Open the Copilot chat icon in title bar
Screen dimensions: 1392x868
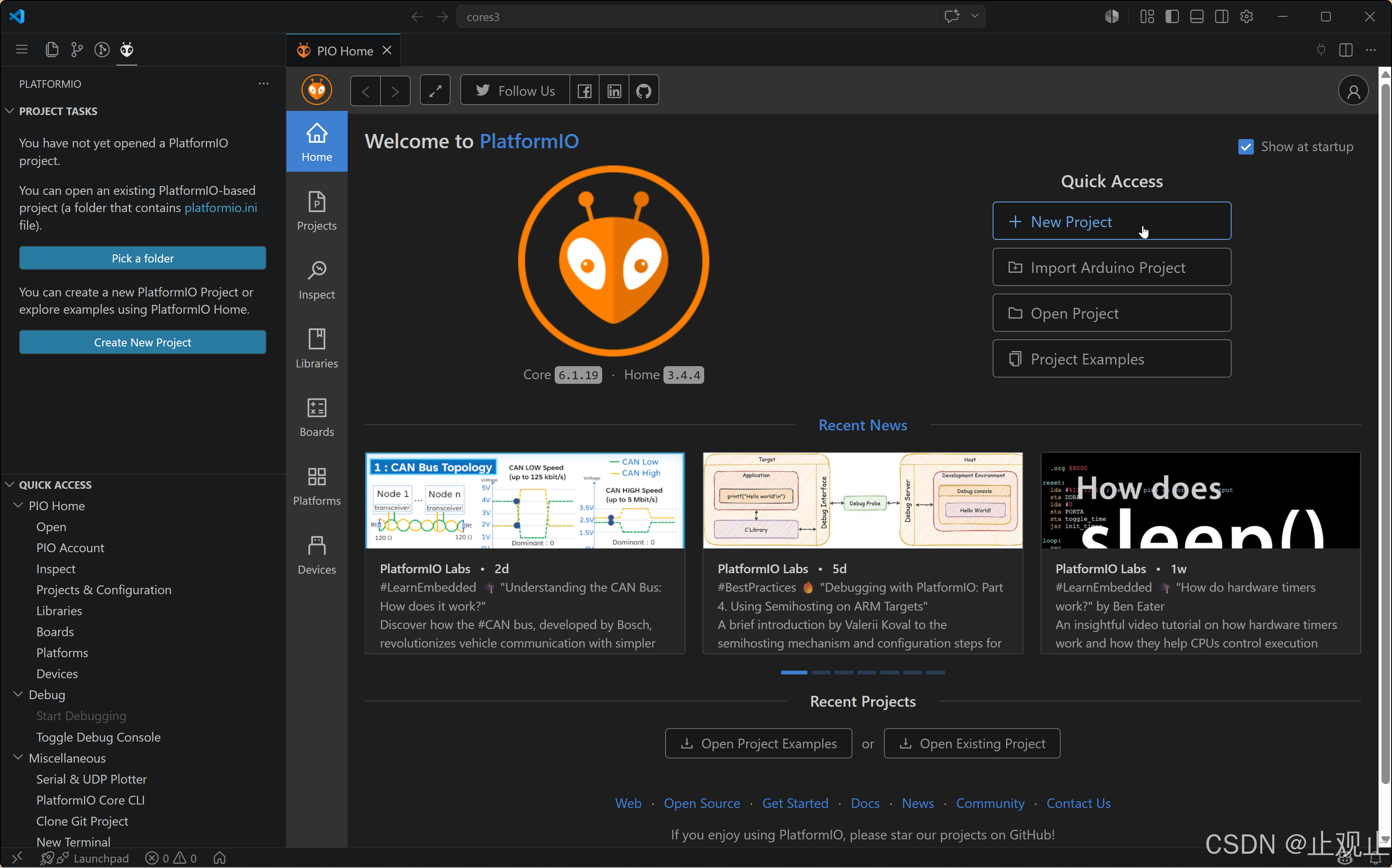952,17
